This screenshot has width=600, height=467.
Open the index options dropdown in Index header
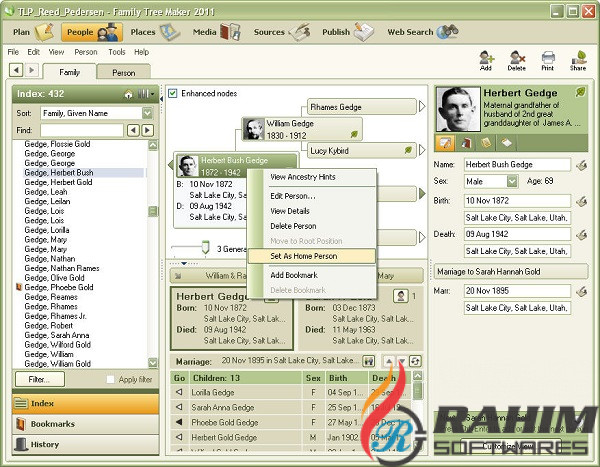[x=146, y=94]
